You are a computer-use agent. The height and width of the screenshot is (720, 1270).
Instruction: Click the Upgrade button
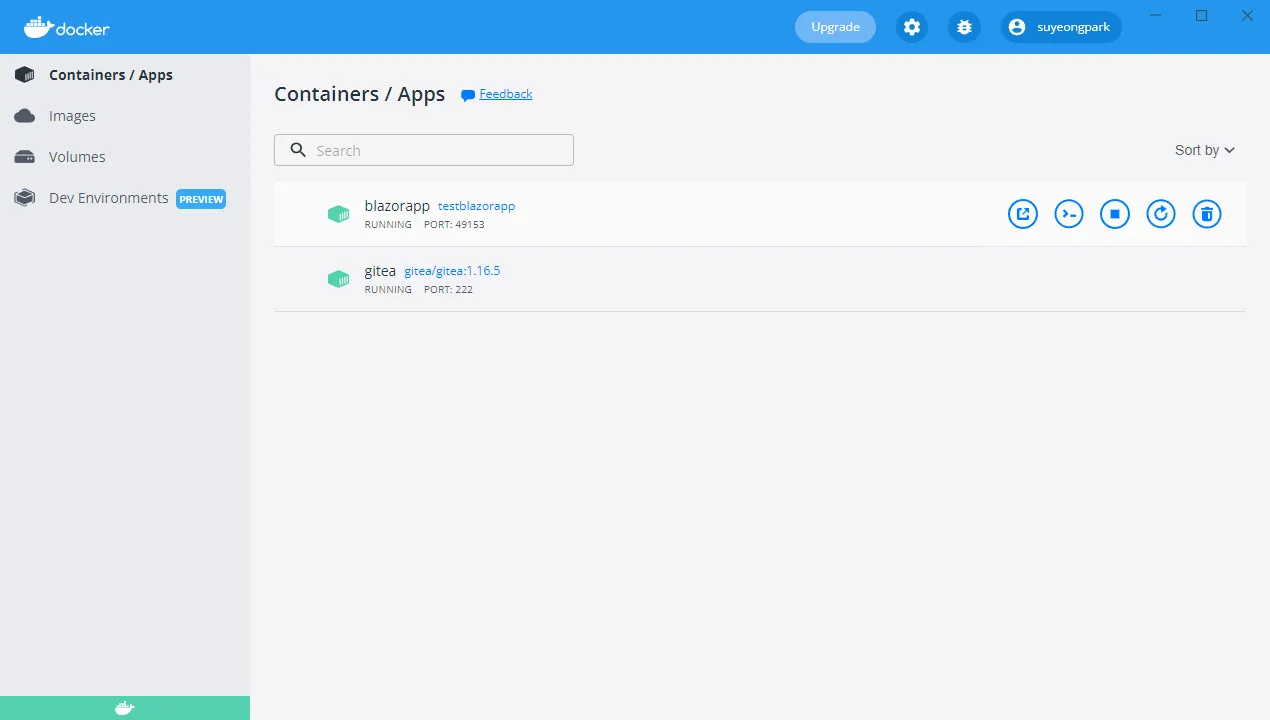(835, 27)
